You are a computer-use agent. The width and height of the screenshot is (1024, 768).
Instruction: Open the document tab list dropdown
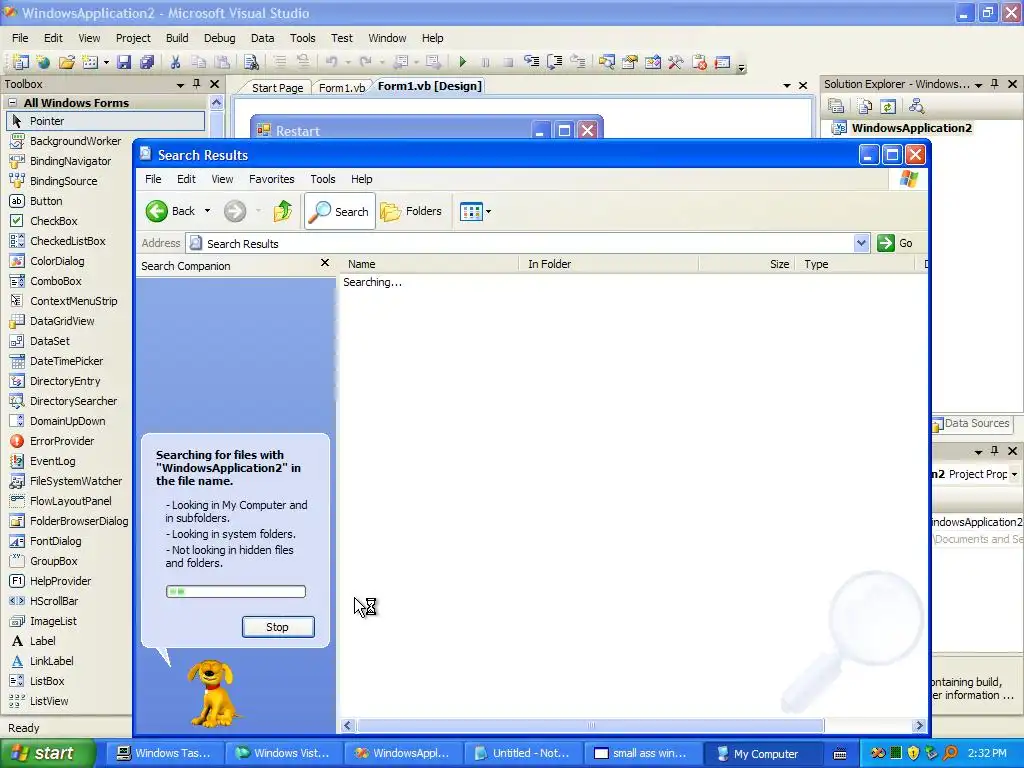pos(787,86)
